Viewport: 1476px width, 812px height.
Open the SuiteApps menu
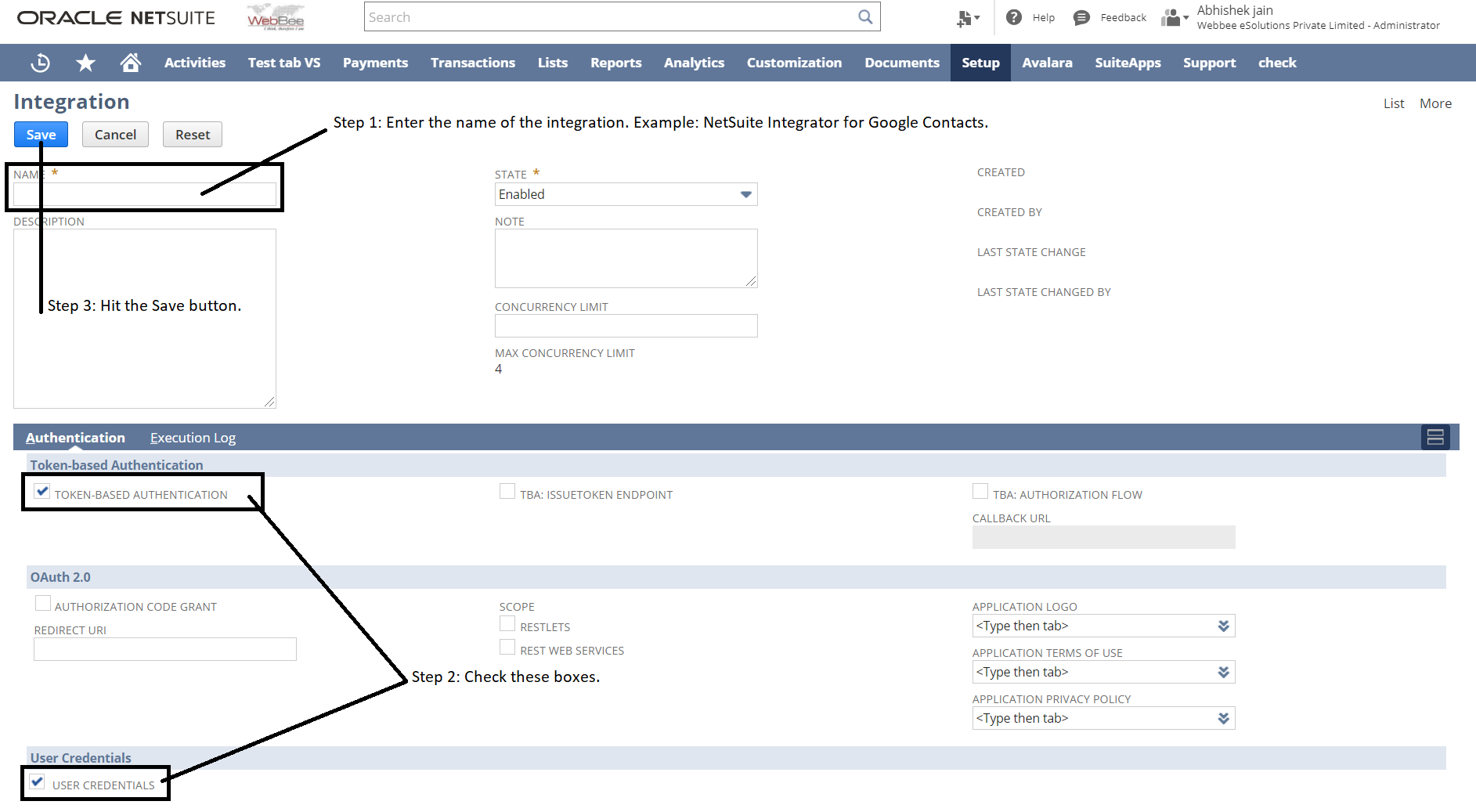pyautogui.click(x=1128, y=63)
